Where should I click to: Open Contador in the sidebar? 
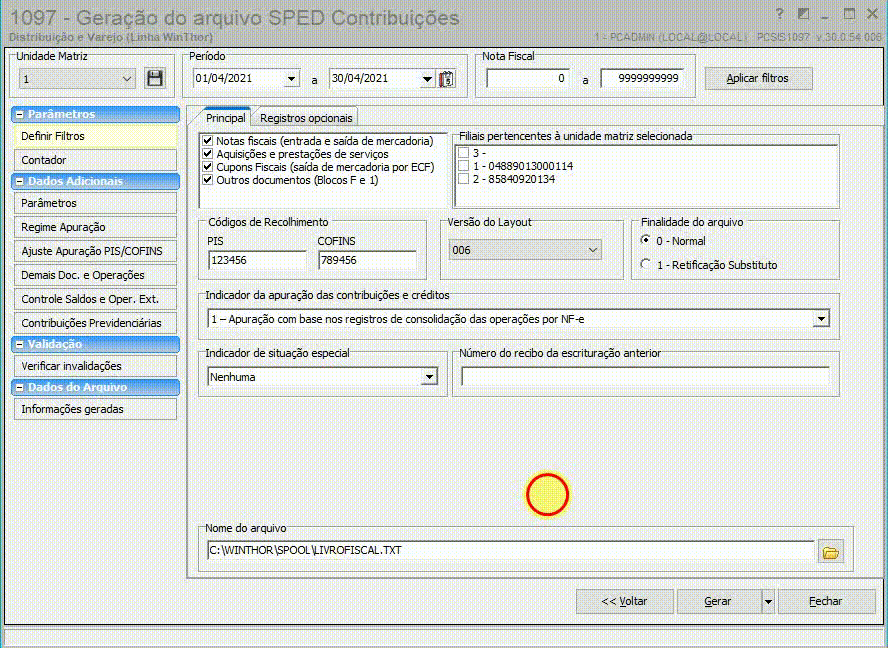tap(95, 160)
